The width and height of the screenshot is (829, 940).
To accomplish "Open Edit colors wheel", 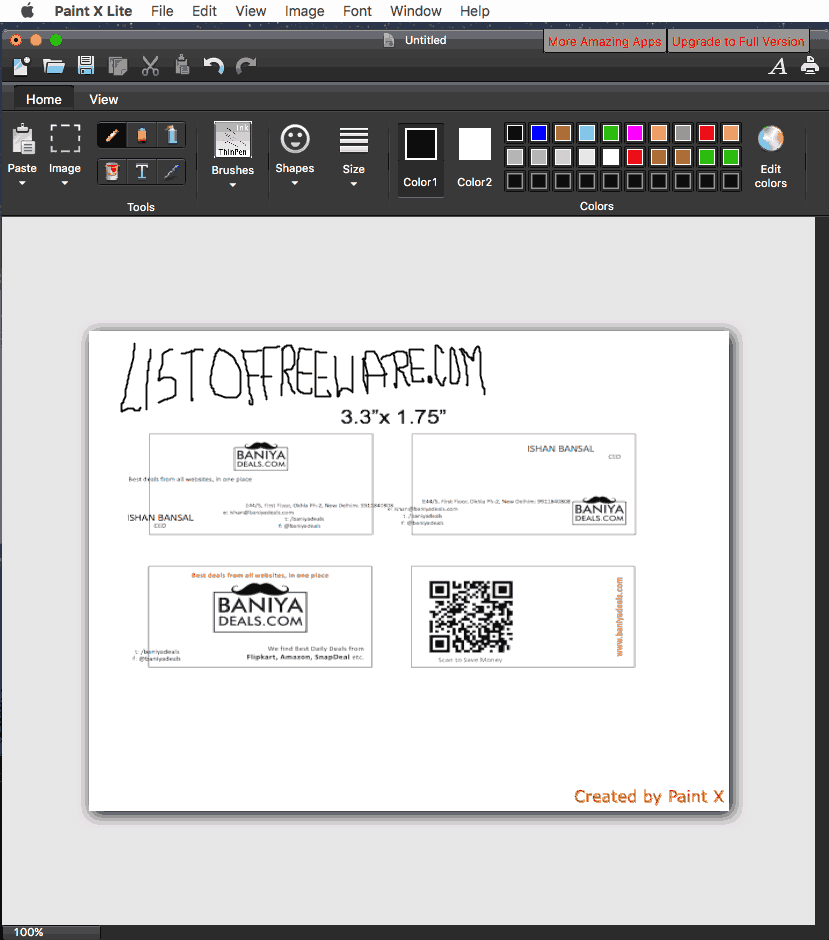I will tap(771, 139).
